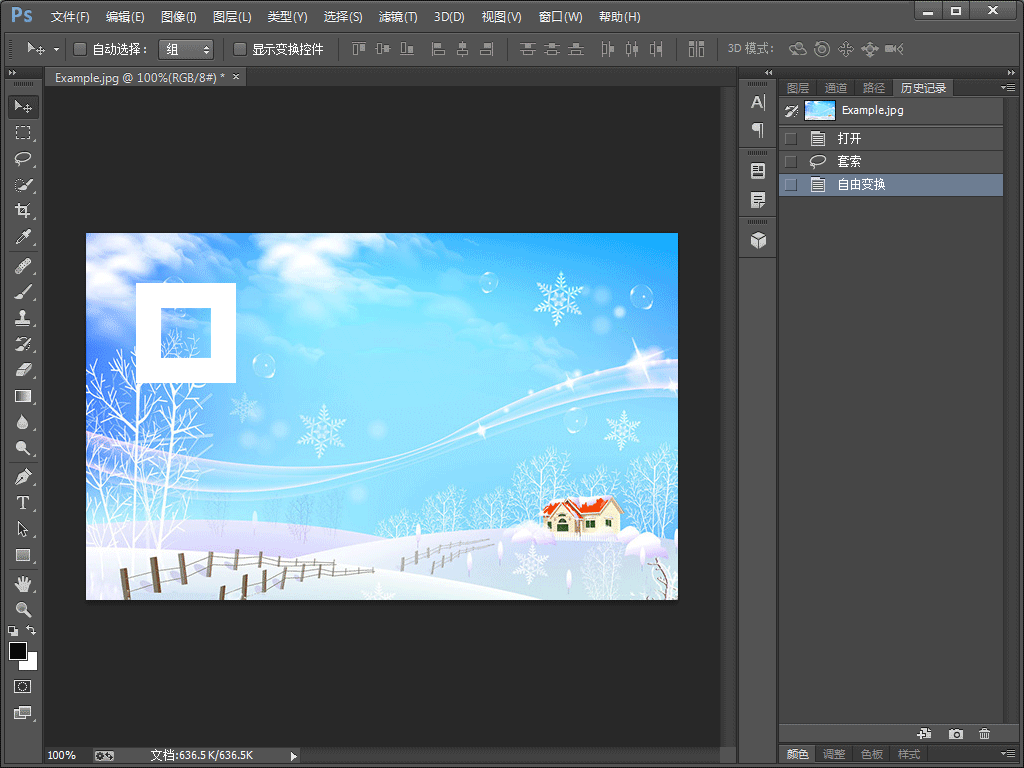The image size is (1024, 768).
Task: Create new snapshot camera icon
Action: click(955, 734)
